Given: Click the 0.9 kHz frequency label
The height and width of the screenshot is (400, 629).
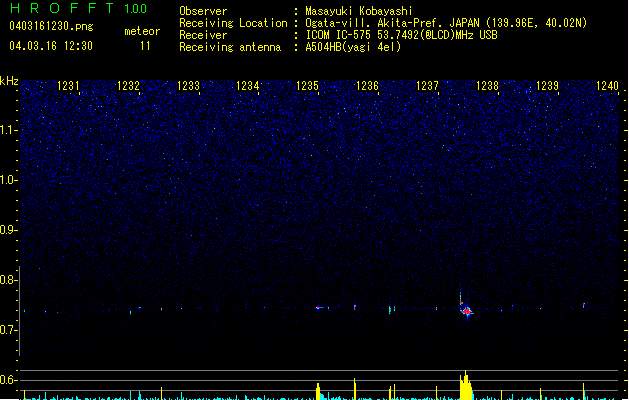Looking at the screenshot, I should tap(8, 230).
